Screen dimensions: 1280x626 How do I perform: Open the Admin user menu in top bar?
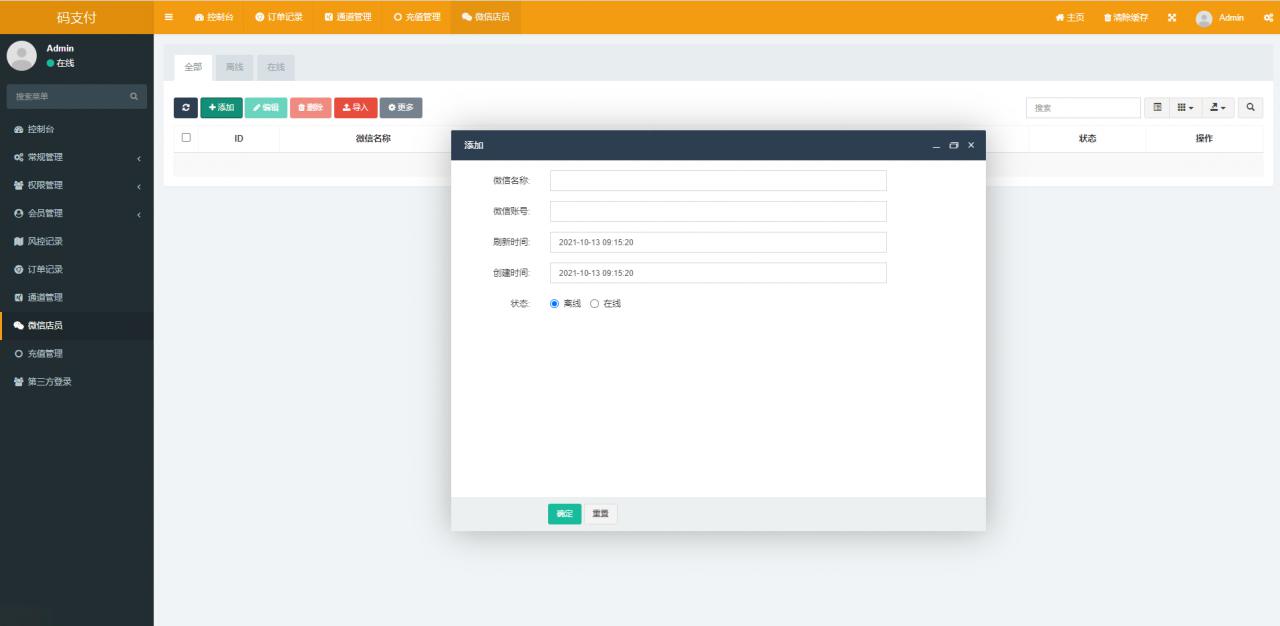[x=1220, y=17]
